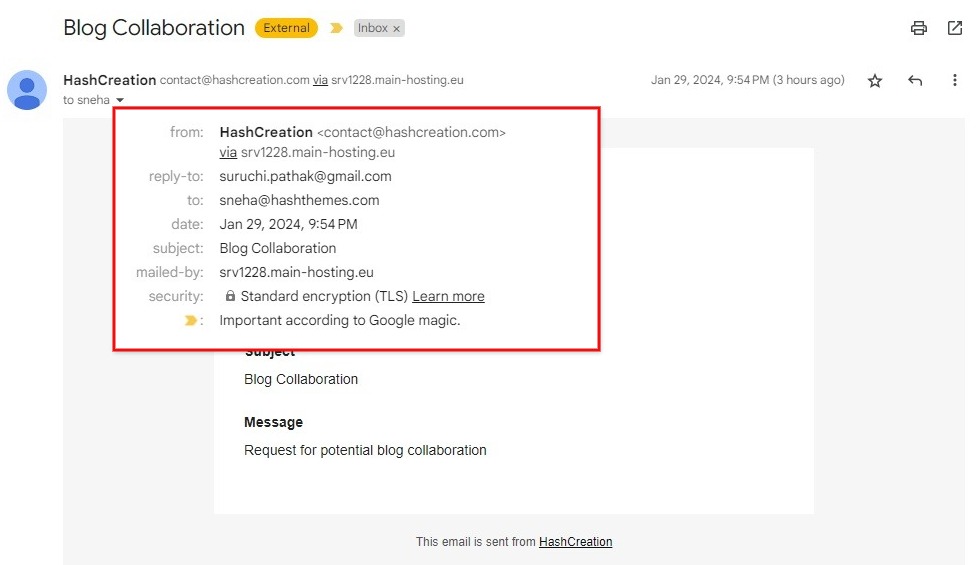Remove the Inbox label with its x
Viewport: 980px width, 565px height.
pyautogui.click(x=396, y=29)
